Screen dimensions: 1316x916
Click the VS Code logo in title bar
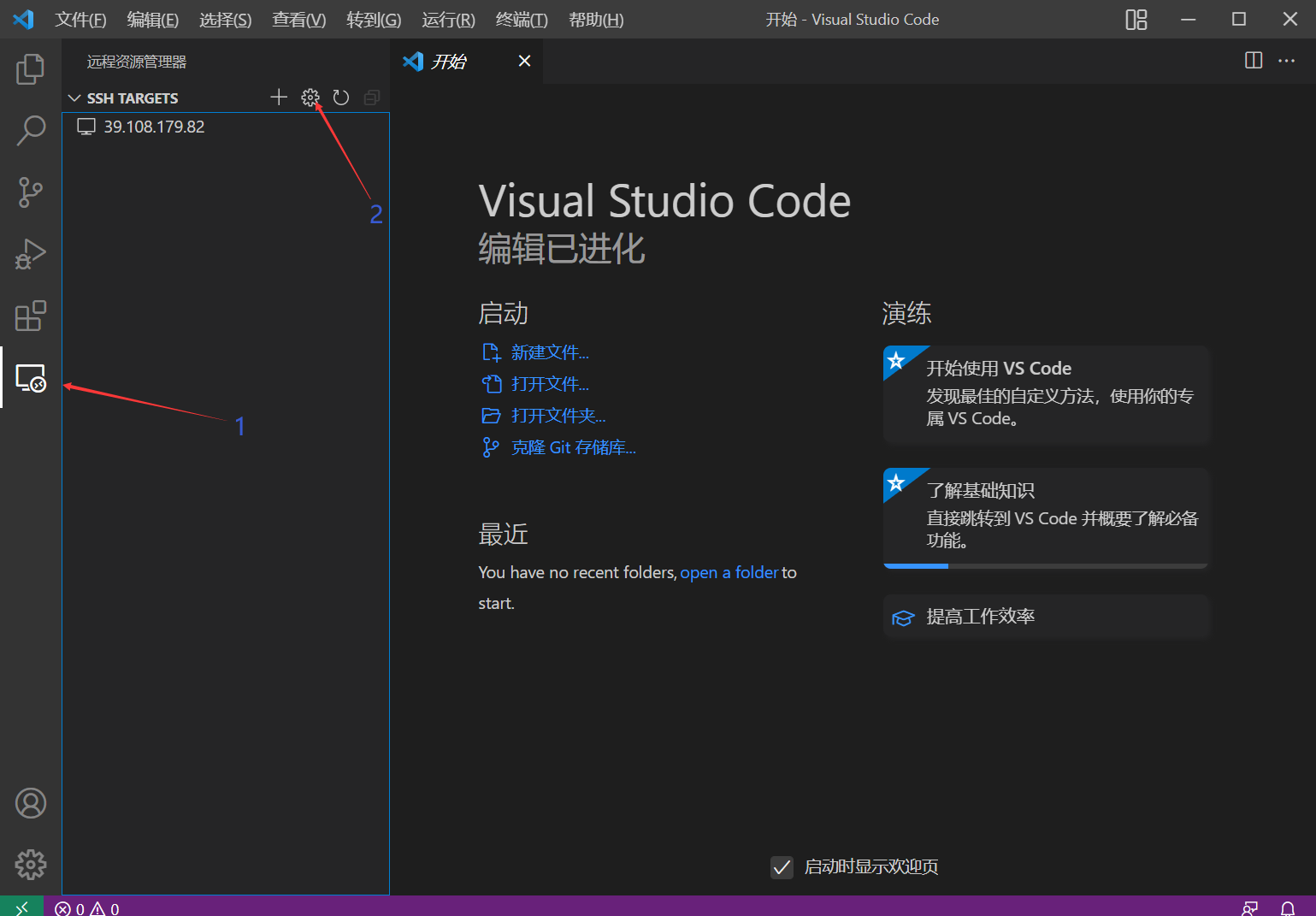pos(23,19)
